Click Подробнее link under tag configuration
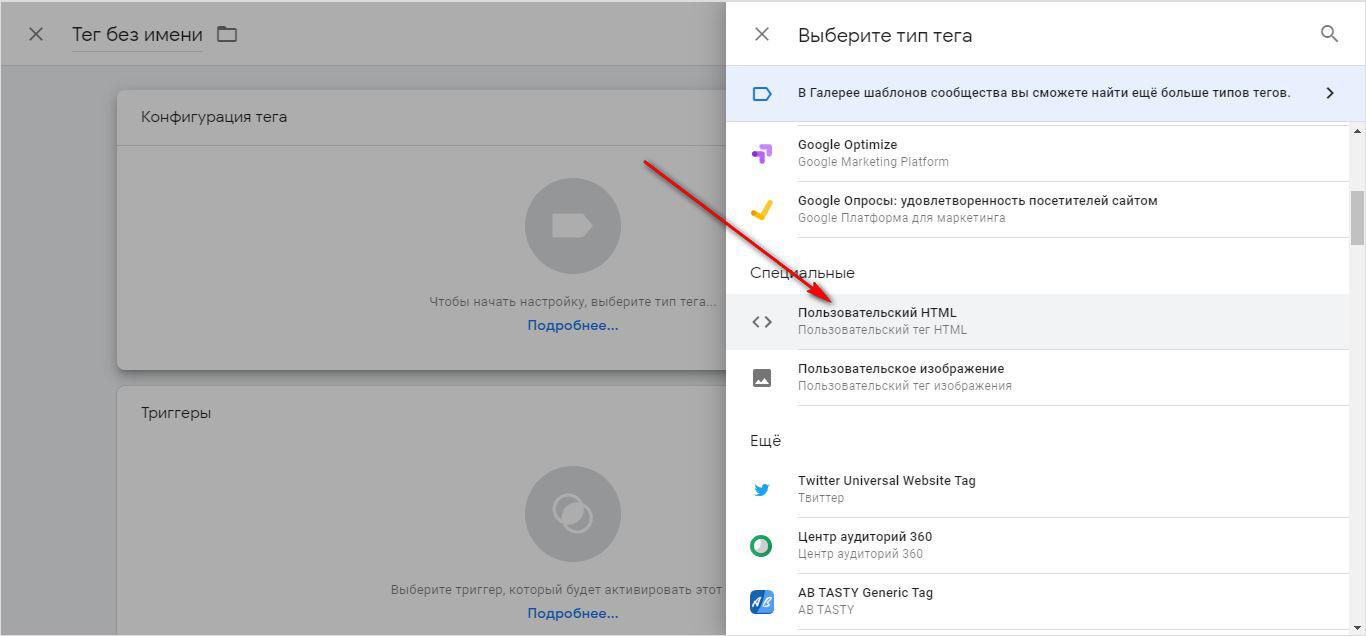This screenshot has width=1366, height=636. (572, 326)
